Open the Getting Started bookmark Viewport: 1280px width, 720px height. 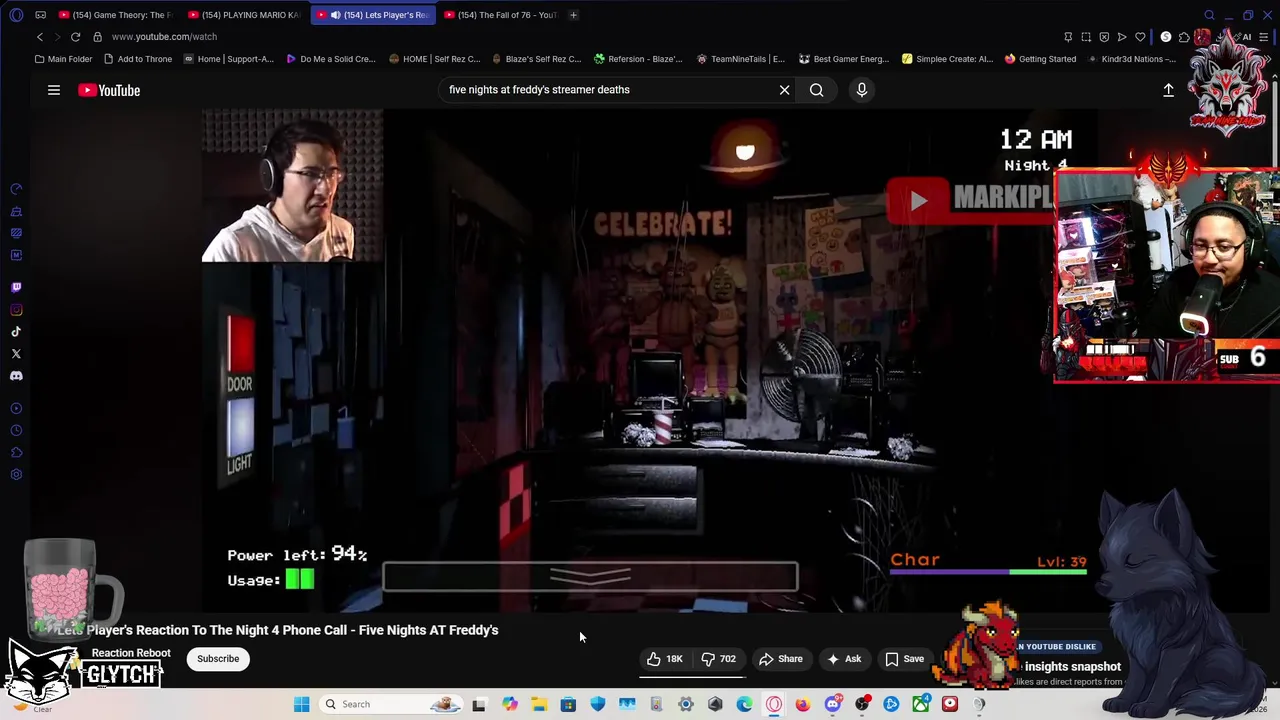pyautogui.click(x=1040, y=59)
